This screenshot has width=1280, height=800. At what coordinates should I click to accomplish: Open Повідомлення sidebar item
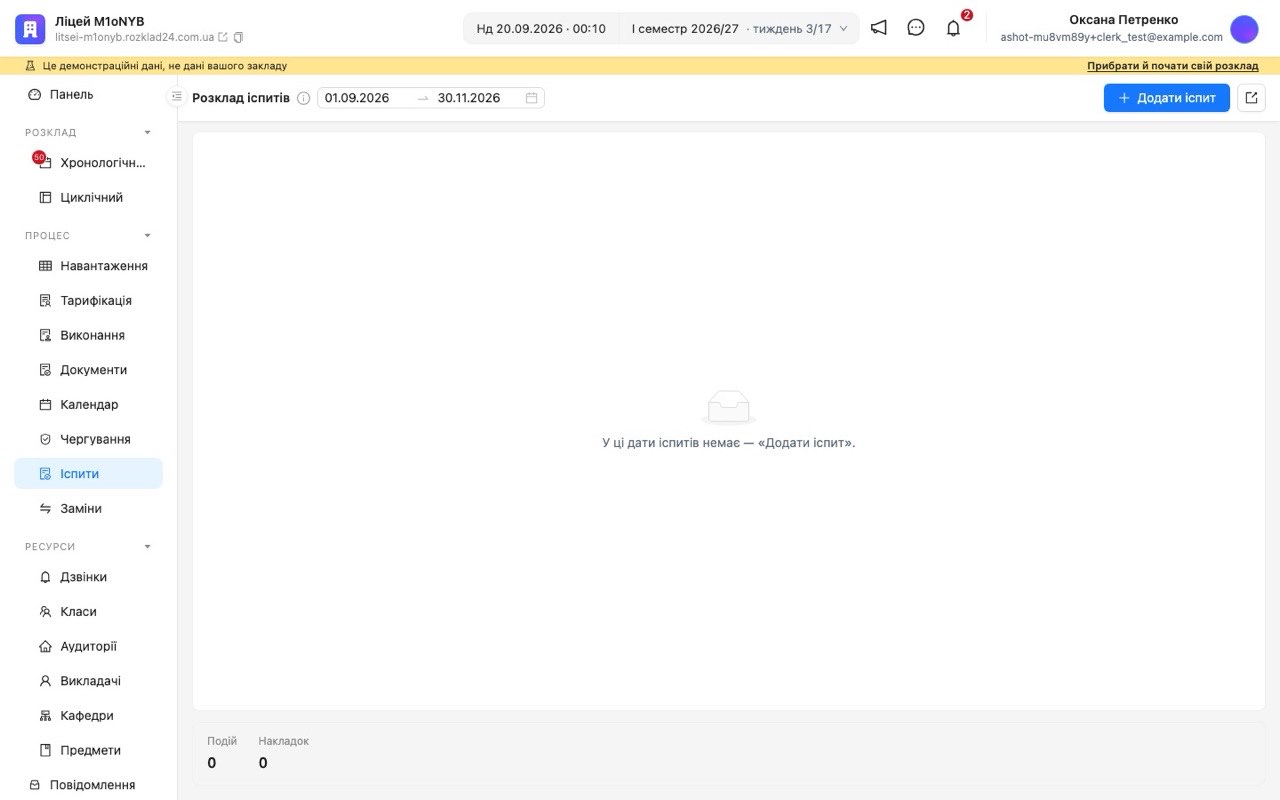pyautogui.click(x=89, y=785)
